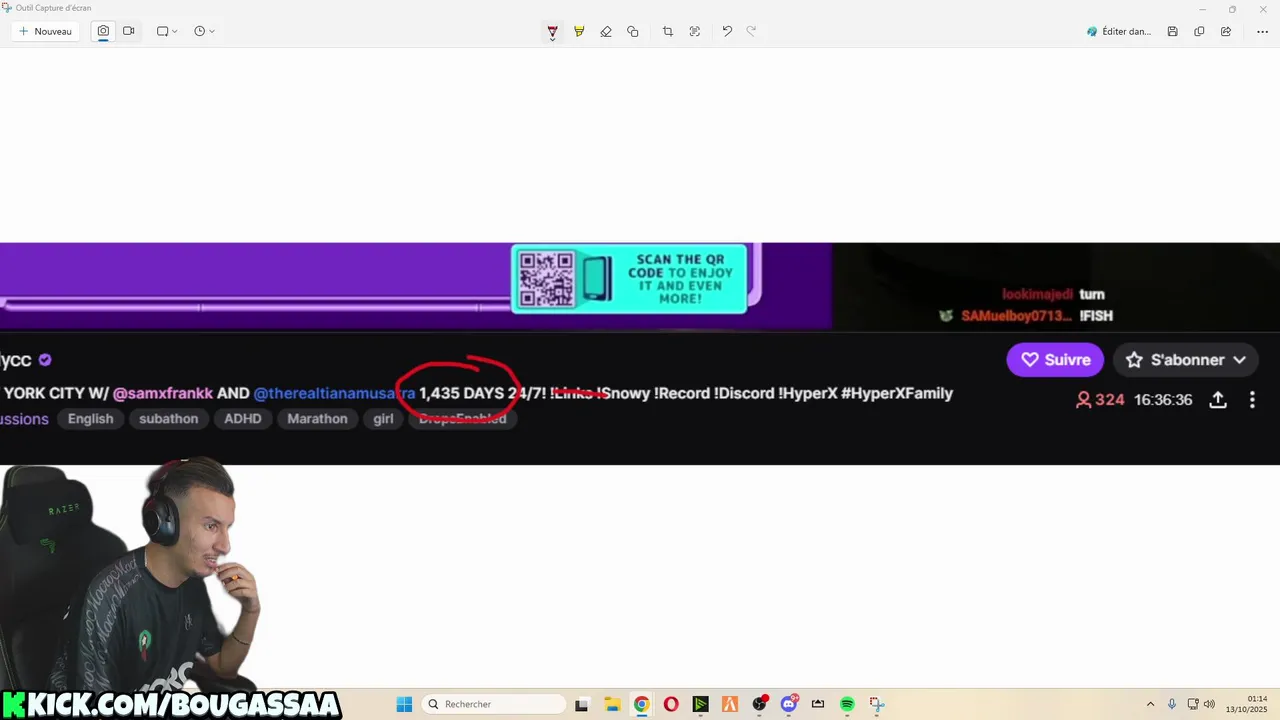Click the ADHD tag

pos(242,419)
